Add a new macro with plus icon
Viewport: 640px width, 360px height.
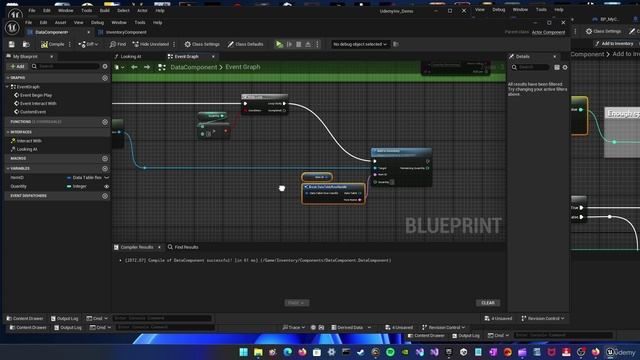pyautogui.click(x=105, y=158)
